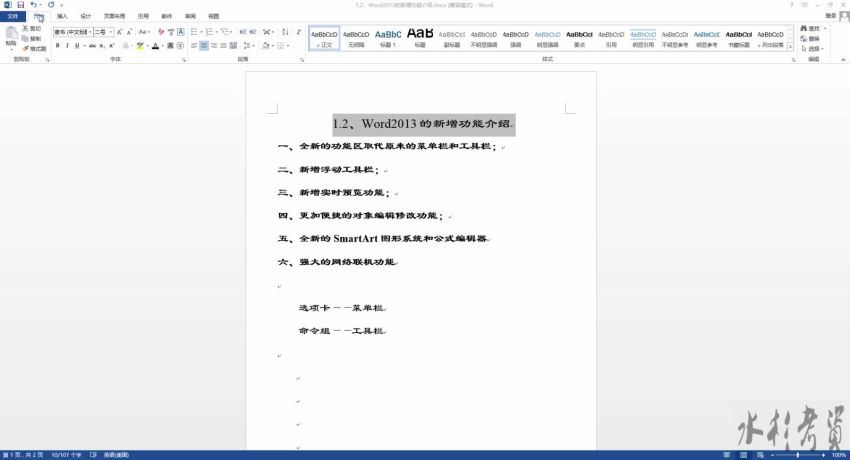This screenshot has width=850, height=460.
Task: Click the Replace (替换) button
Action: (810, 38)
